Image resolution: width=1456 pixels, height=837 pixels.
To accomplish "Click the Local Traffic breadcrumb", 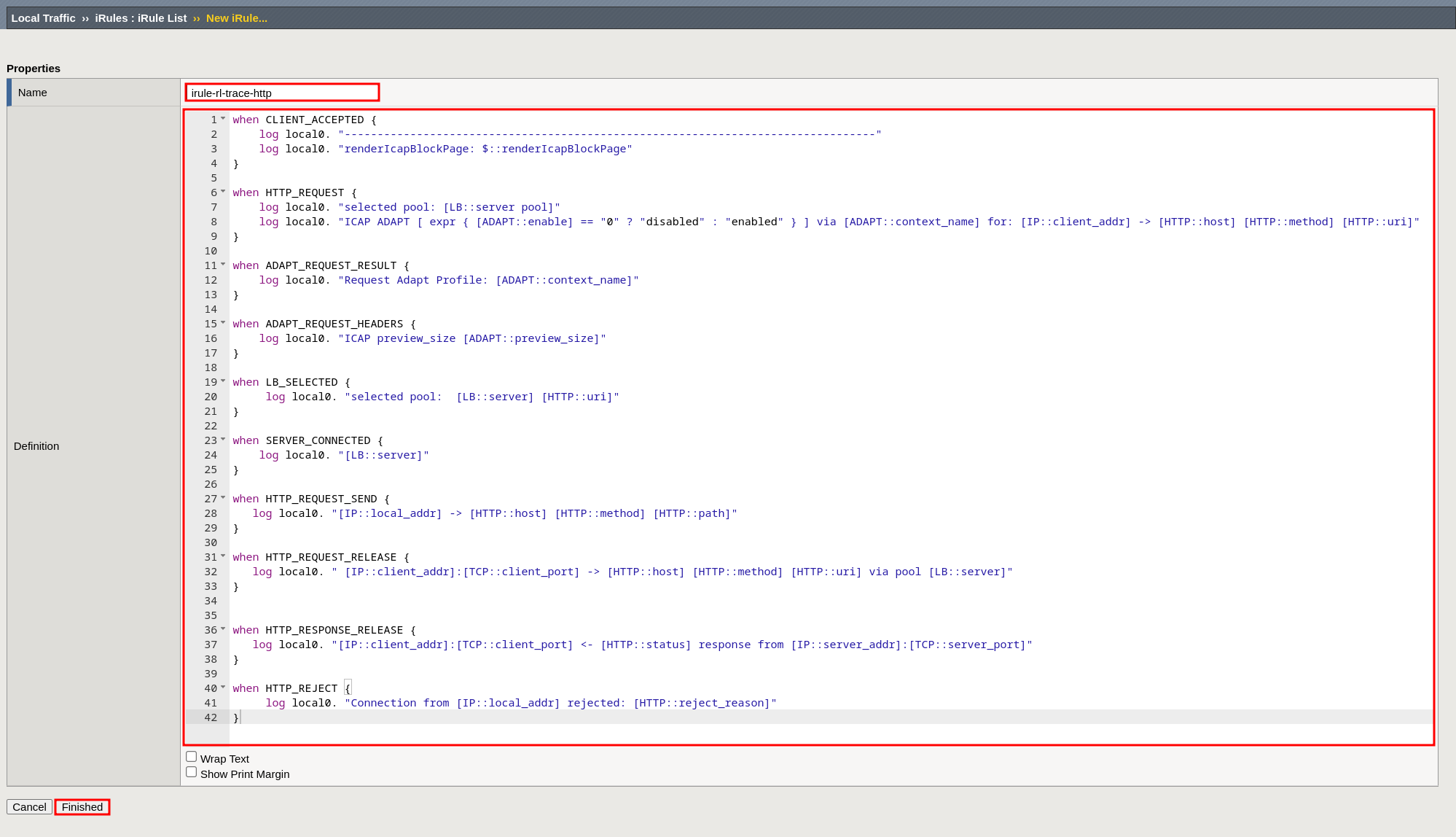I will click(43, 18).
